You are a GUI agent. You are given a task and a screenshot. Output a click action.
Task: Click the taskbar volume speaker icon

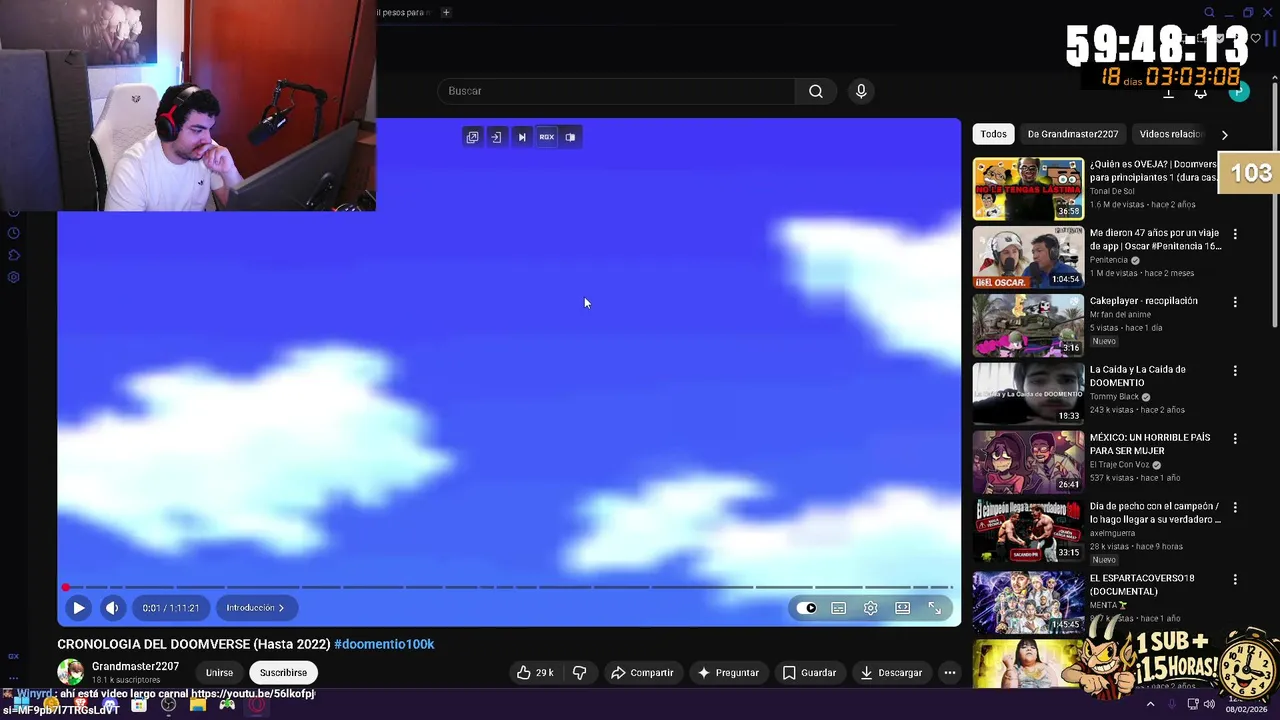coord(1209,705)
